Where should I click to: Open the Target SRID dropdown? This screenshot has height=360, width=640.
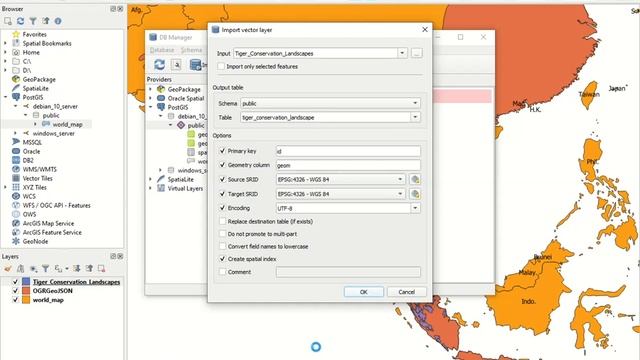pos(400,194)
